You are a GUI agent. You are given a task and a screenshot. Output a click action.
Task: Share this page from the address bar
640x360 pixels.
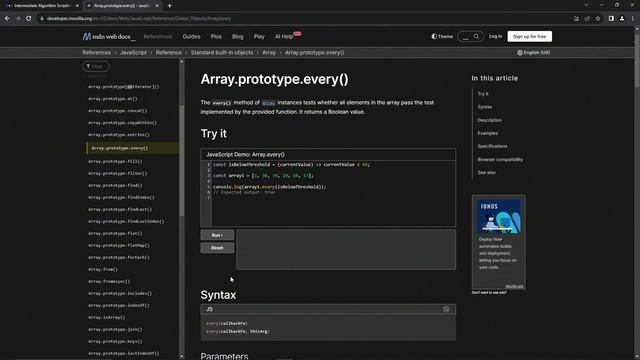coord(587,18)
